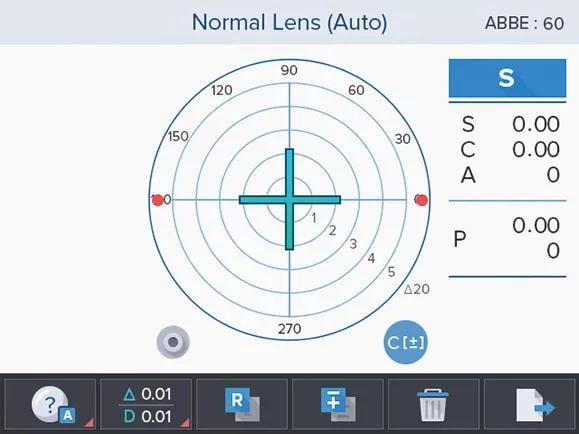Select the C cylinder value 0.00
Screen dimensions: 579x434
click(x=535, y=150)
